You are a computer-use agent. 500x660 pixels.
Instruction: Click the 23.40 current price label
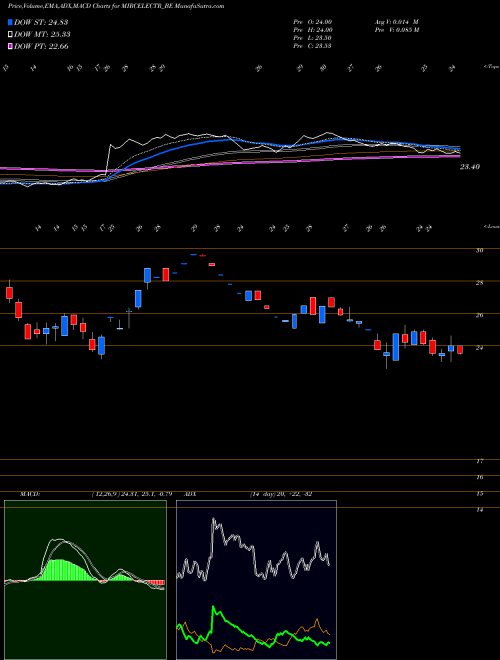click(470, 167)
